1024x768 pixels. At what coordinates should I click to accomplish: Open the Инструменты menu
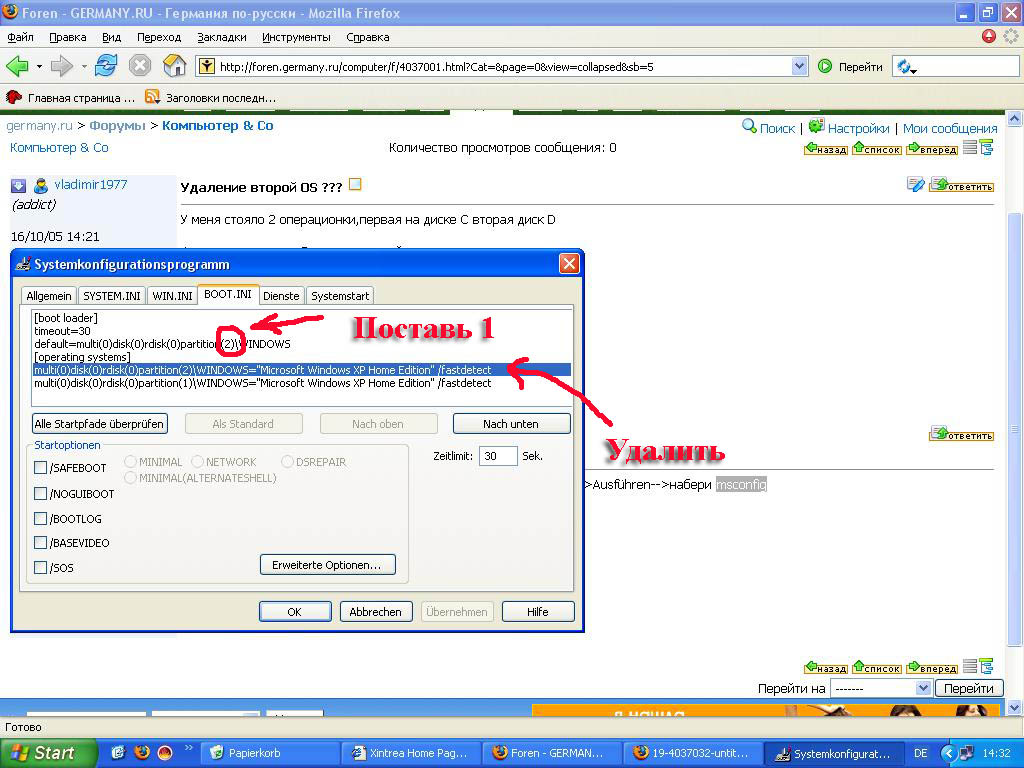click(x=296, y=37)
